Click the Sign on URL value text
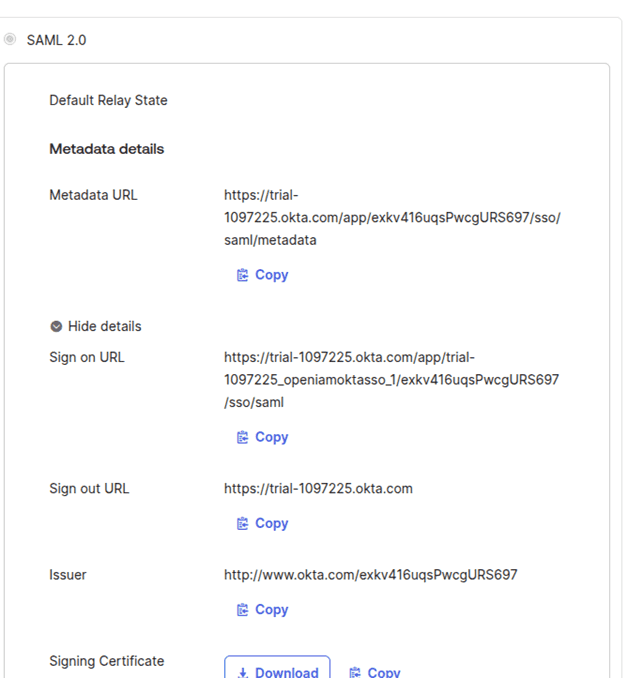The width and height of the screenshot is (643, 678). 391,380
